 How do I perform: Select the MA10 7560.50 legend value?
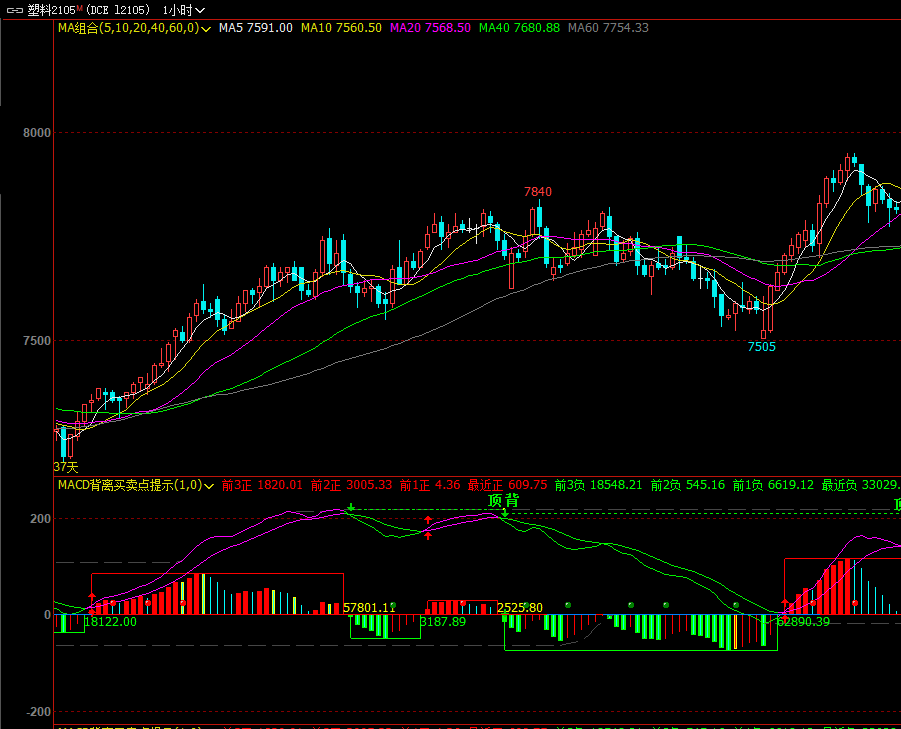pos(341,28)
